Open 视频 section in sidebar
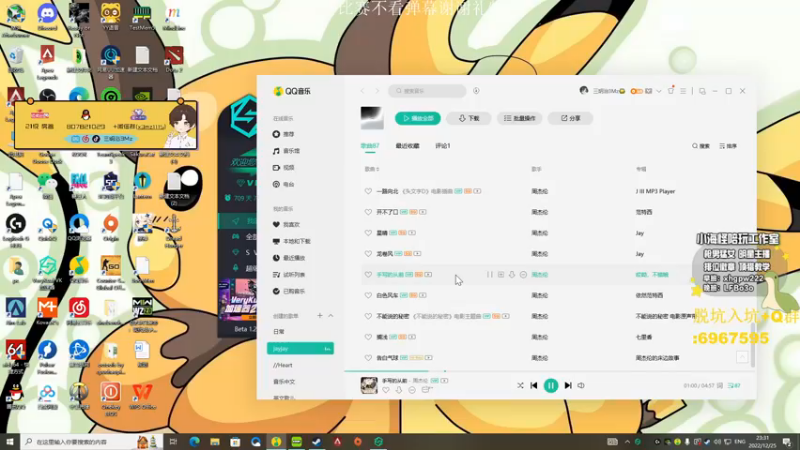800x450 pixels. pos(284,168)
